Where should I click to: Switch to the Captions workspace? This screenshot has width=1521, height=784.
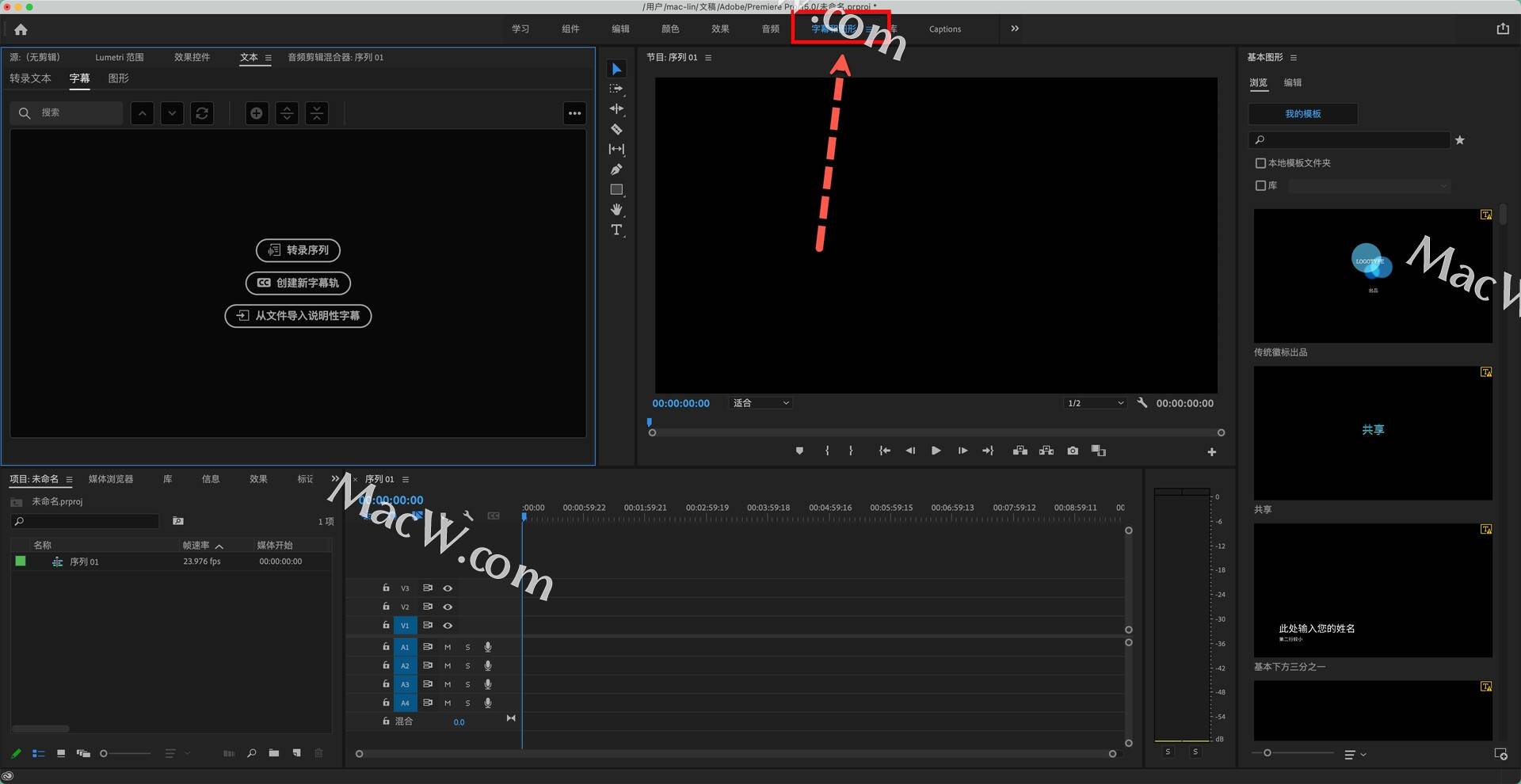coord(945,29)
